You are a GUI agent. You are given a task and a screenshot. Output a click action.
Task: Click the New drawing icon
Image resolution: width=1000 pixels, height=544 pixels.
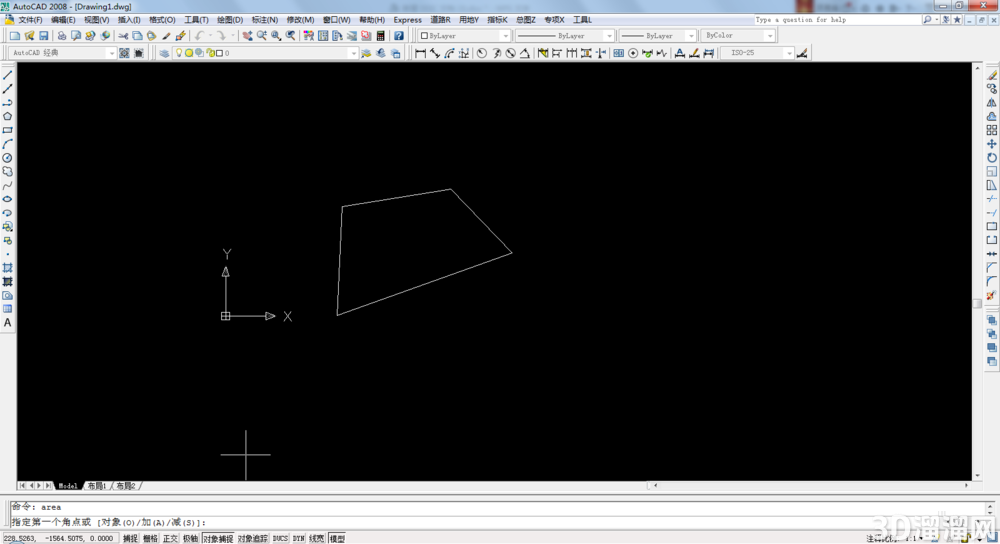15,36
